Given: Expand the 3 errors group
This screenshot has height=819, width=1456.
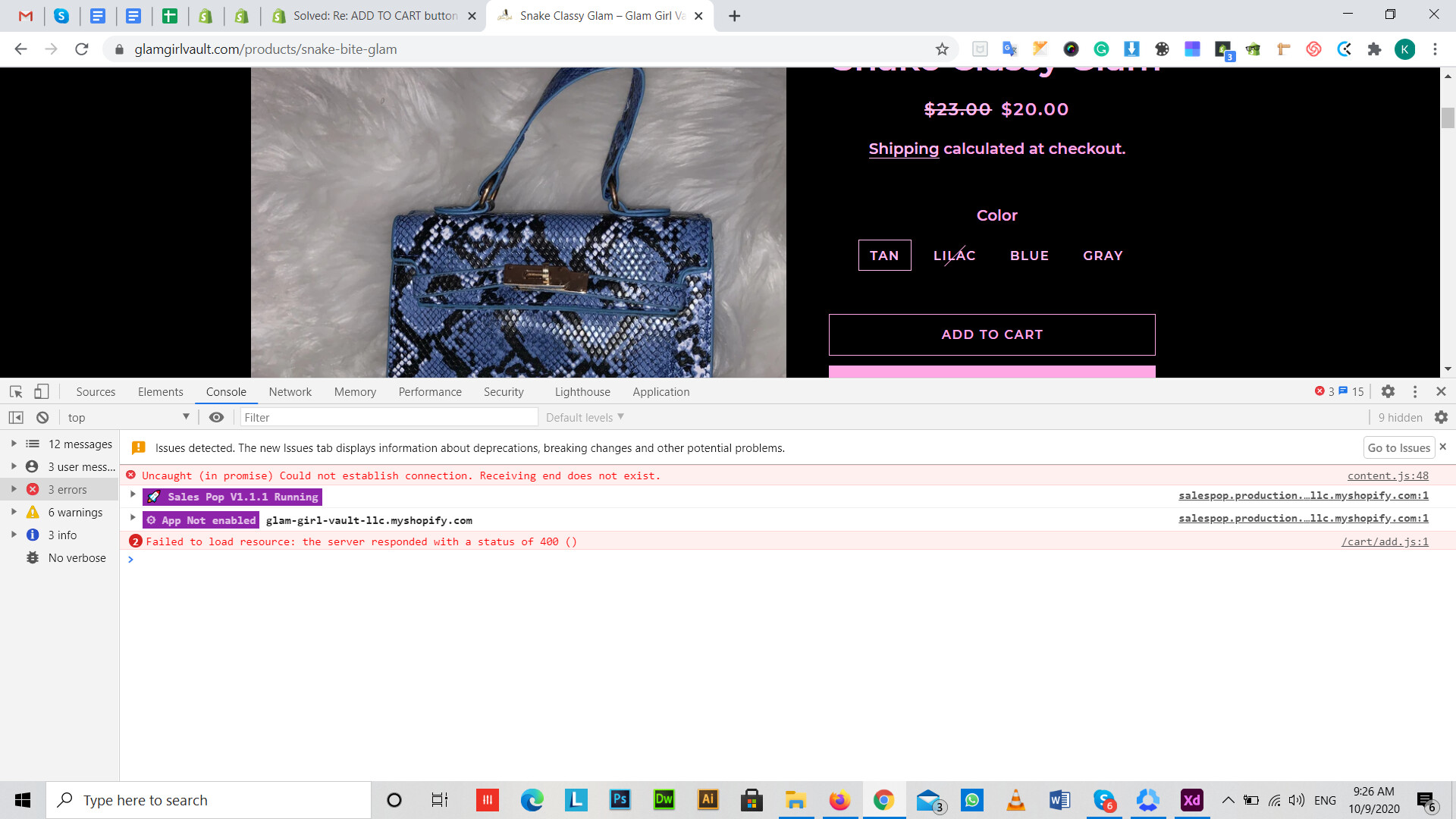Looking at the screenshot, I should [x=14, y=490].
